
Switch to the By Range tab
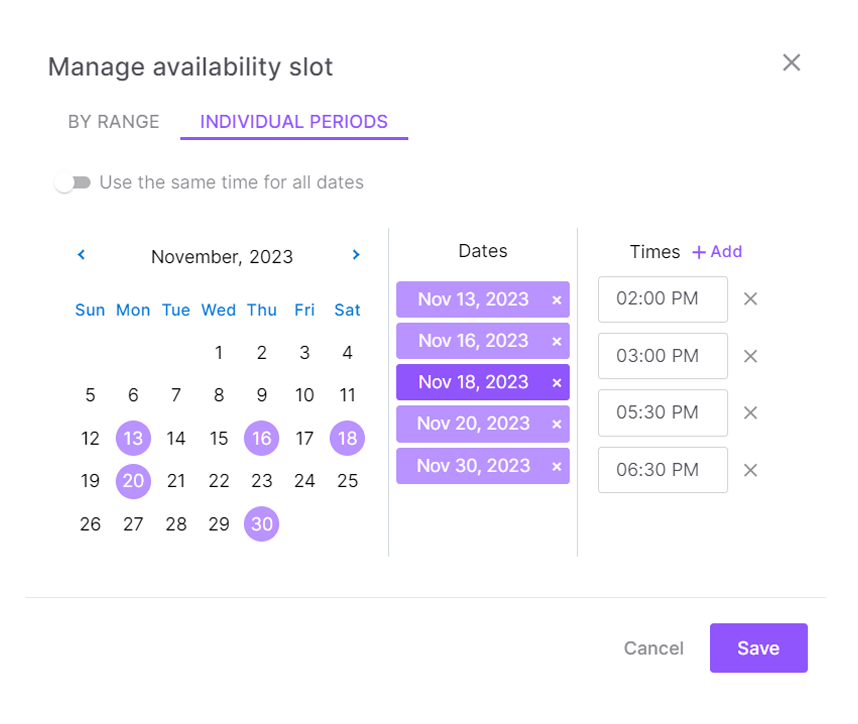[x=114, y=122]
